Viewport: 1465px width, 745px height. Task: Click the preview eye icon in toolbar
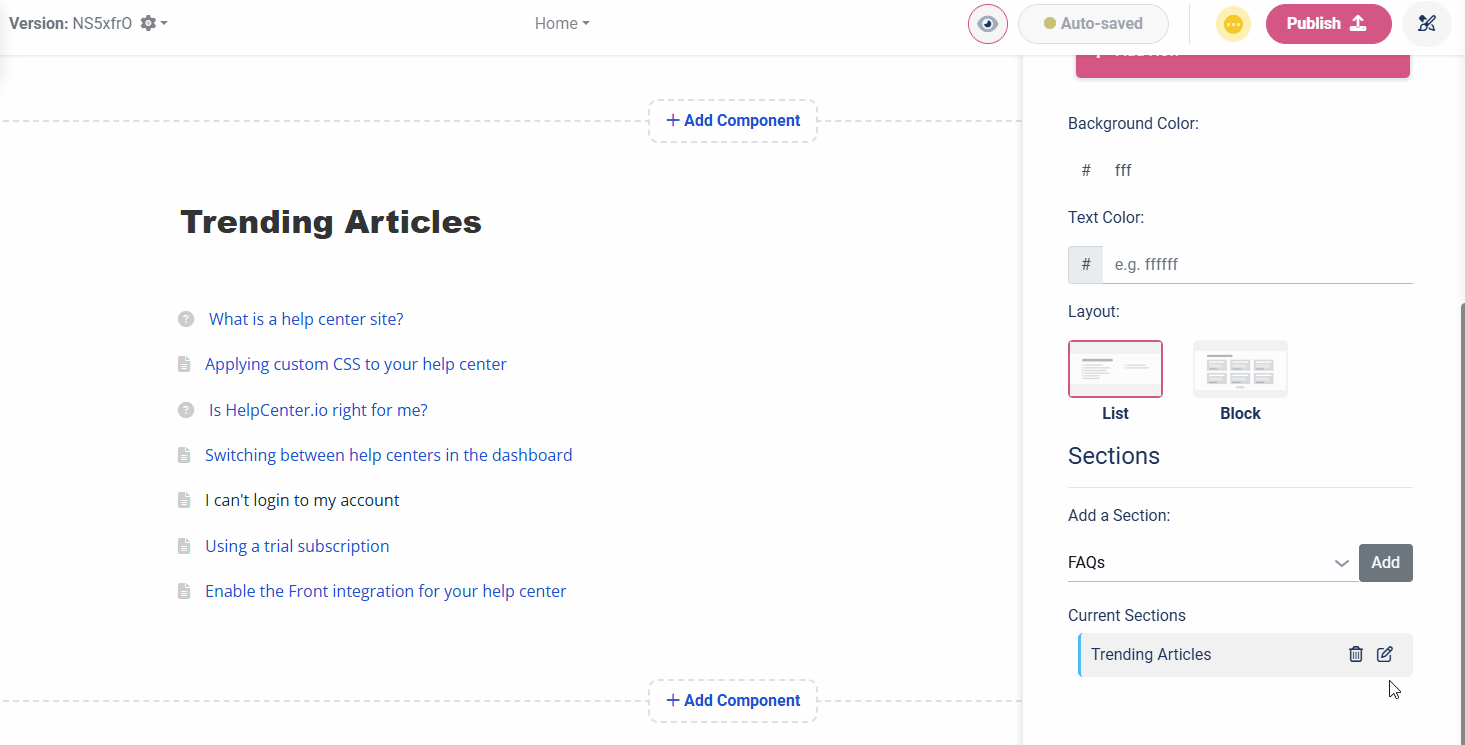click(987, 23)
